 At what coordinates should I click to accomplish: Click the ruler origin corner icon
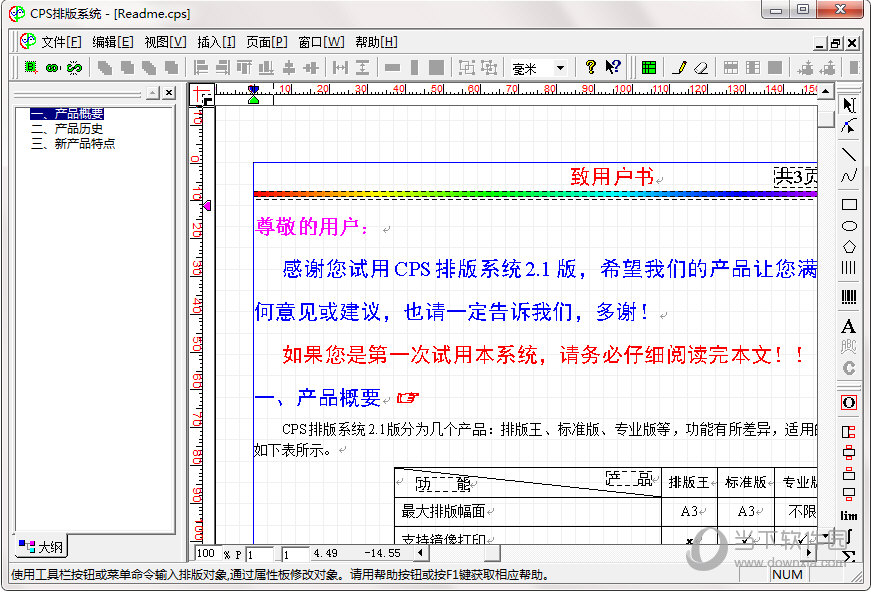202,94
